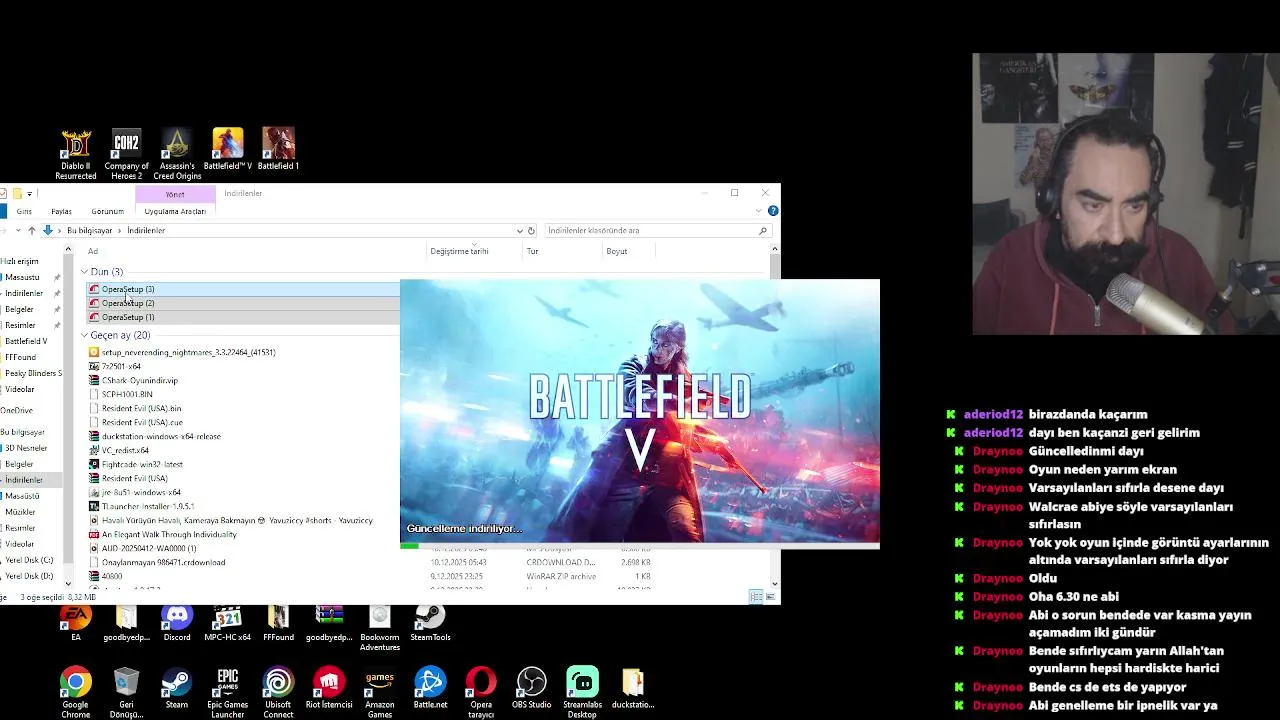The image size is (1280, 720).
Task: Click the refresh button beside address bar
Action: (531, 230)
